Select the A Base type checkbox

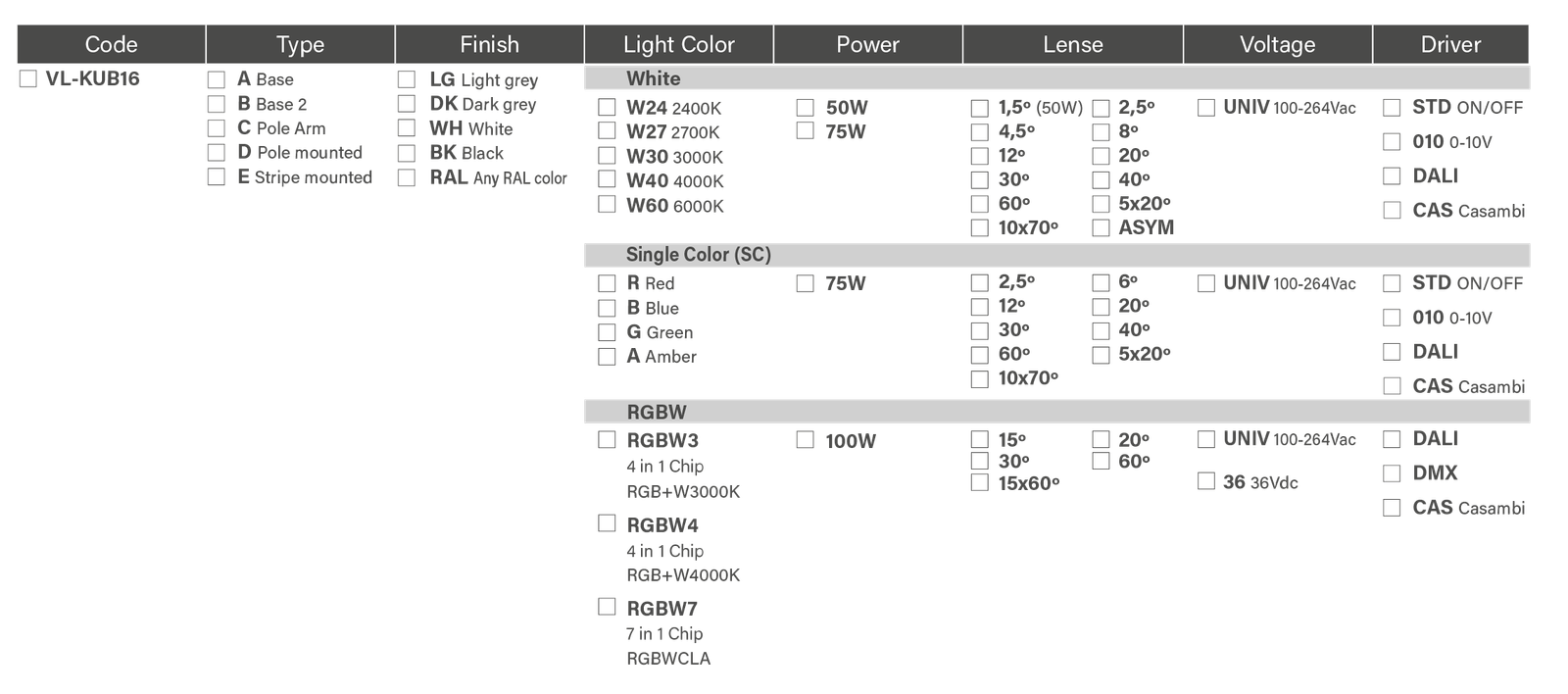[x=216, y=79]
